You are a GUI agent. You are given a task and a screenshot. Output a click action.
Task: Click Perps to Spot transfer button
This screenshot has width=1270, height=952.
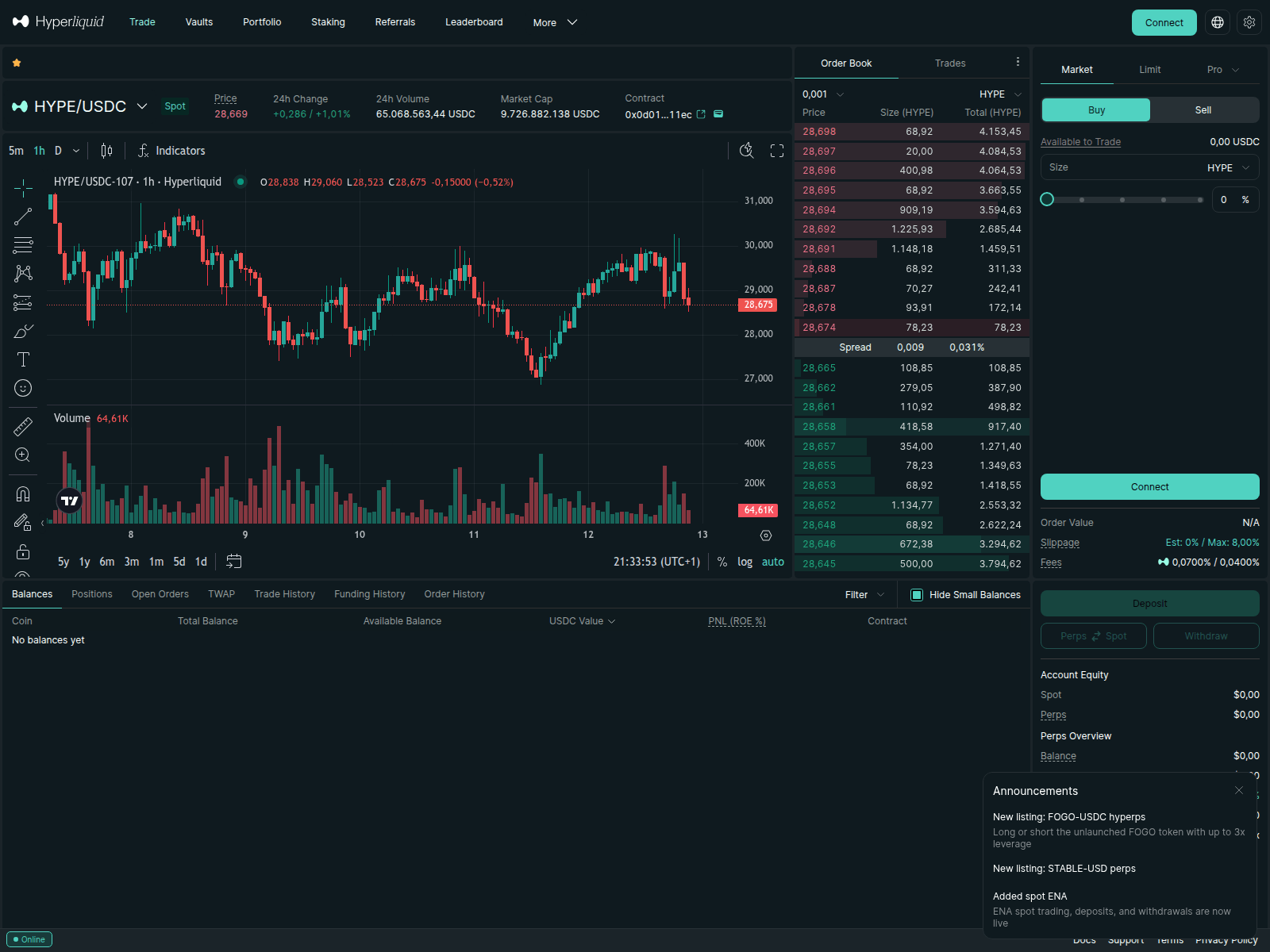coord(1094,636)
